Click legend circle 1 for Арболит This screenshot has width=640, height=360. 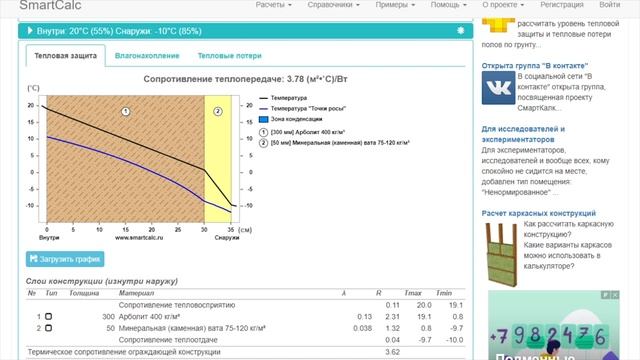[x=263, y=132]
